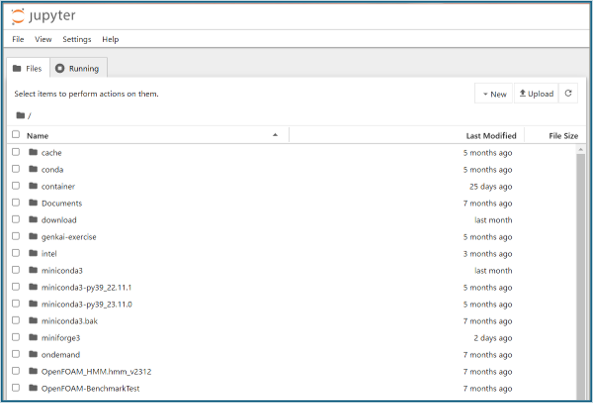
Task: Open the genkai-exercise folder link
Action: click(x=69, y=237)
